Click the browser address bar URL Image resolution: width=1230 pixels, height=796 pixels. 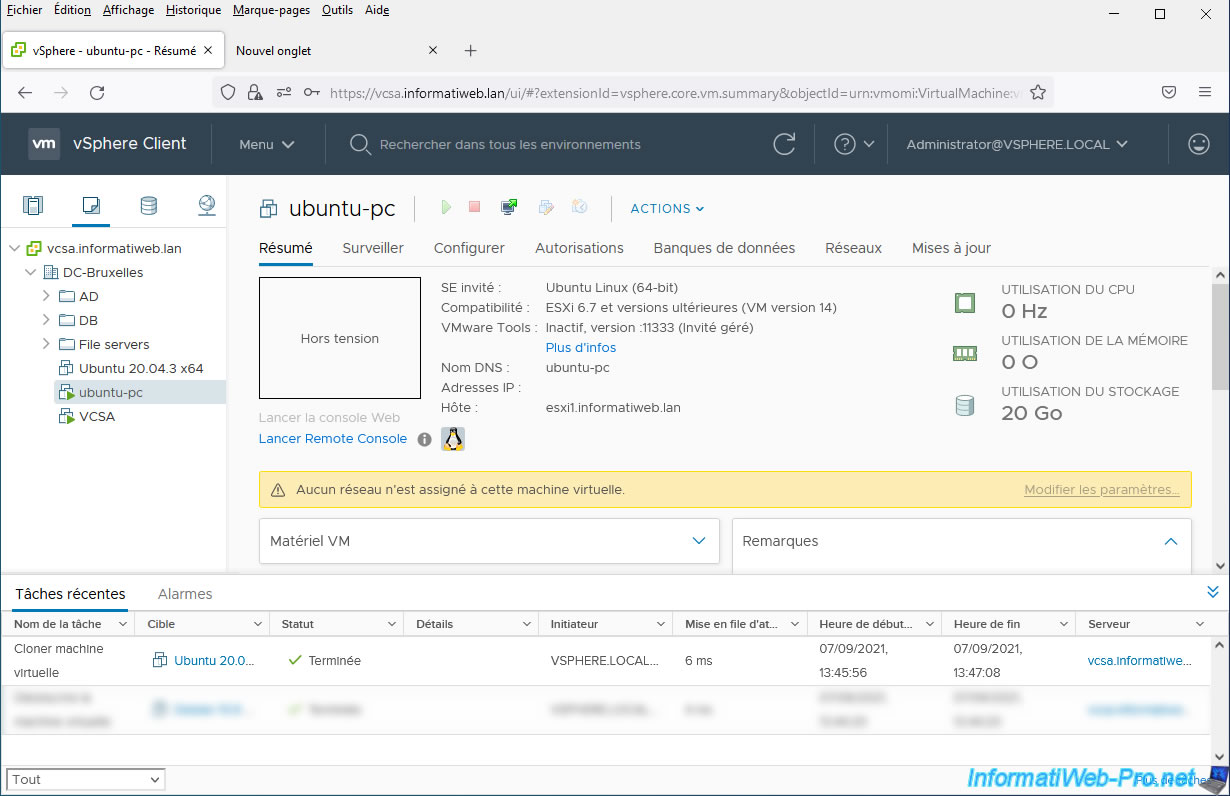point(674,93)
